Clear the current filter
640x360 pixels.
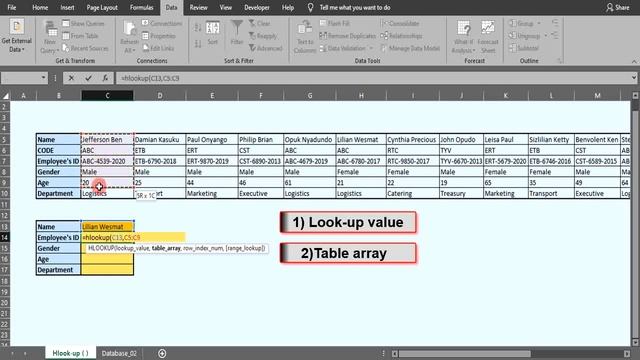tap(260, 24)
